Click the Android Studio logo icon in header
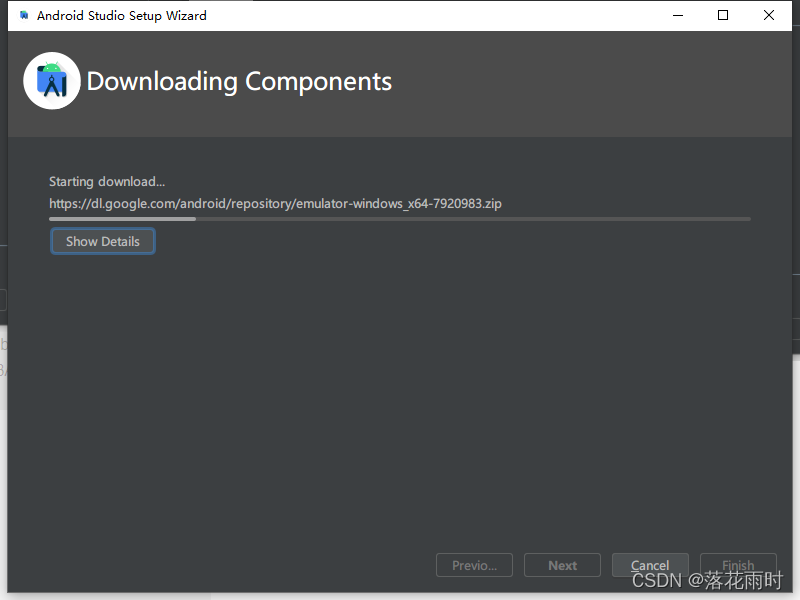Image resolution: width=800 pixels, height=600 pixels. (52, 81)
